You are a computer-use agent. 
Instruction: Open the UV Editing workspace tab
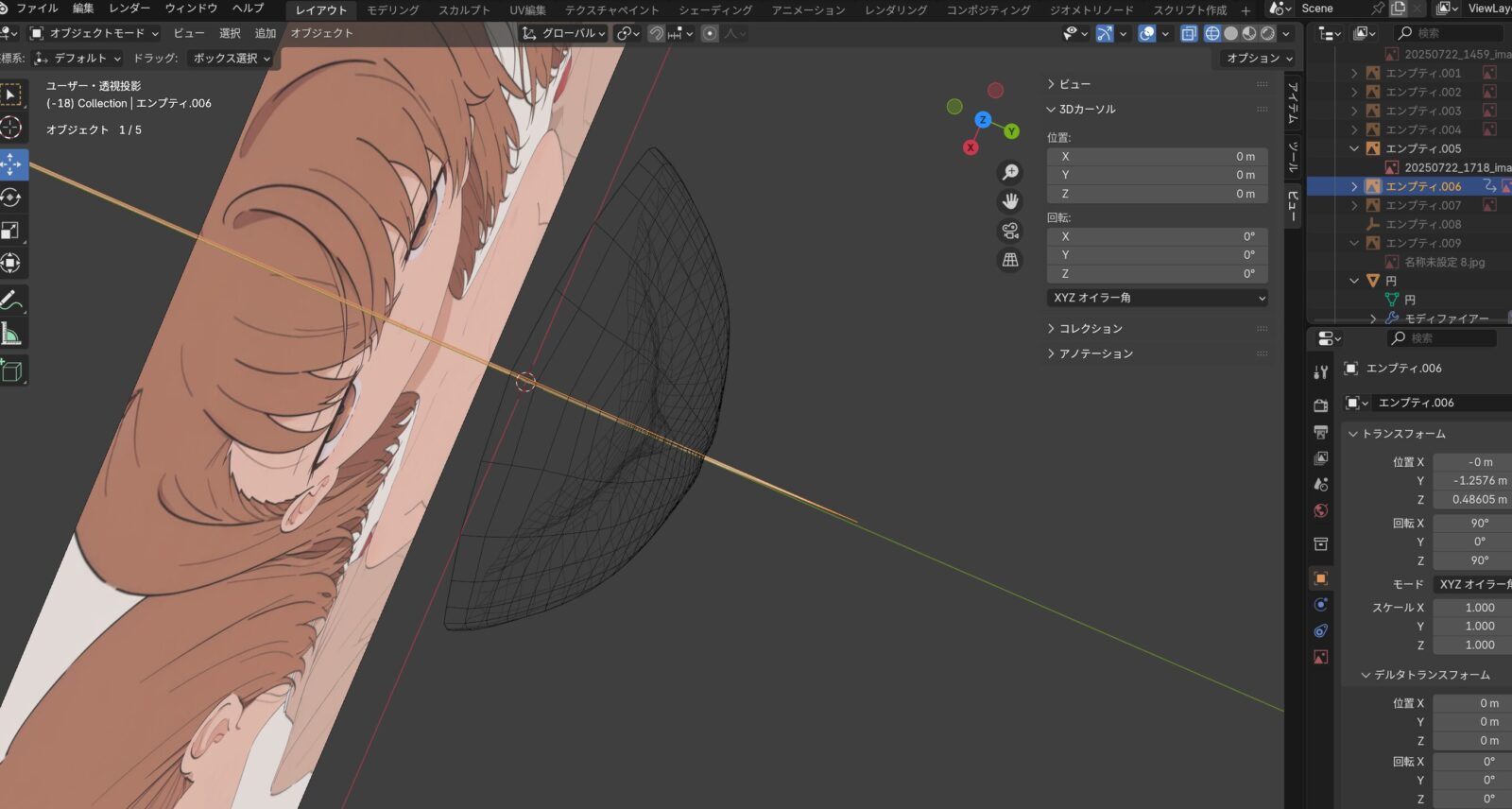[528, 9]
